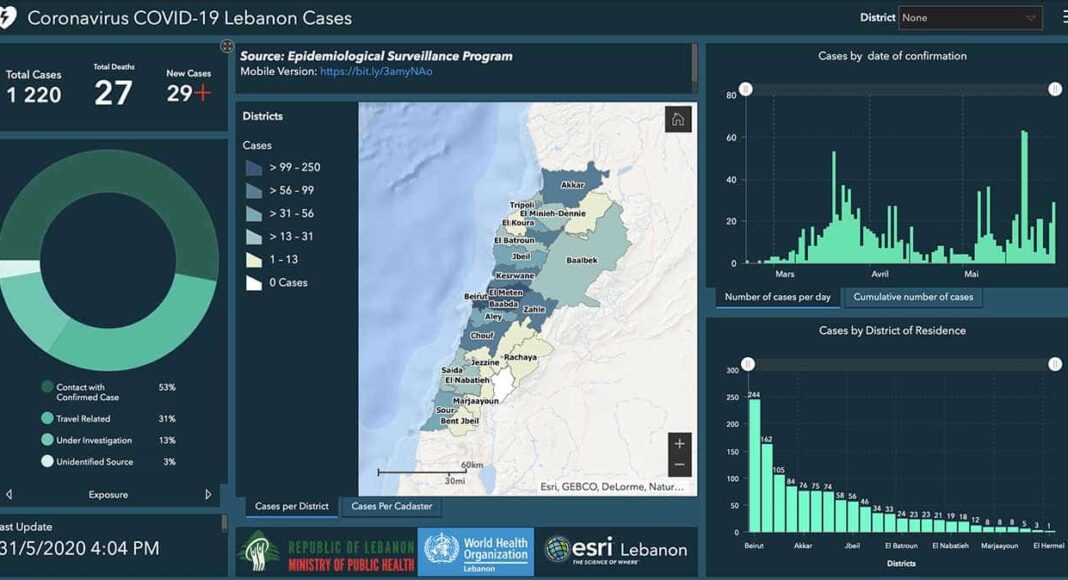1068x580 pixels.
Task: Open the hamburger menu at top right
Action: [1063, 18]
